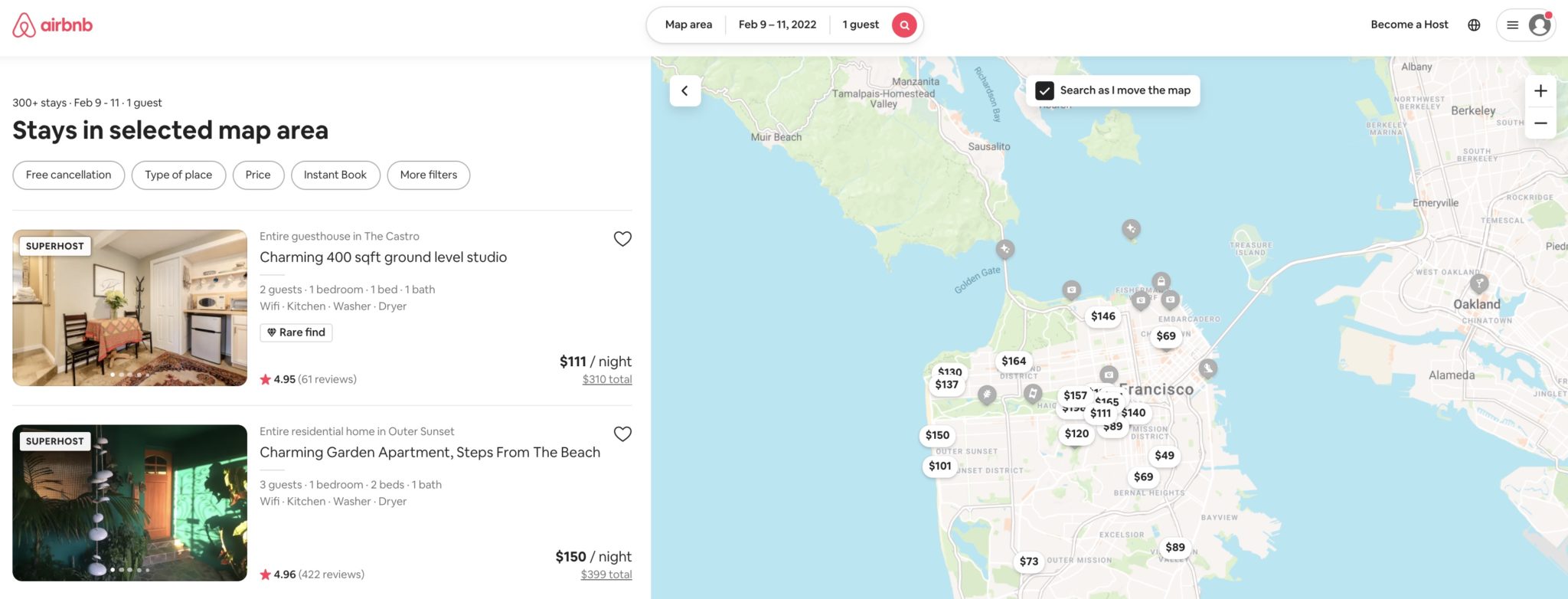Click the Feb 9 – 11, 2022 dates field
Image resolution: width=1568 pixels, height=599 pixels.
pyautogui.click(x=777, y=24)
